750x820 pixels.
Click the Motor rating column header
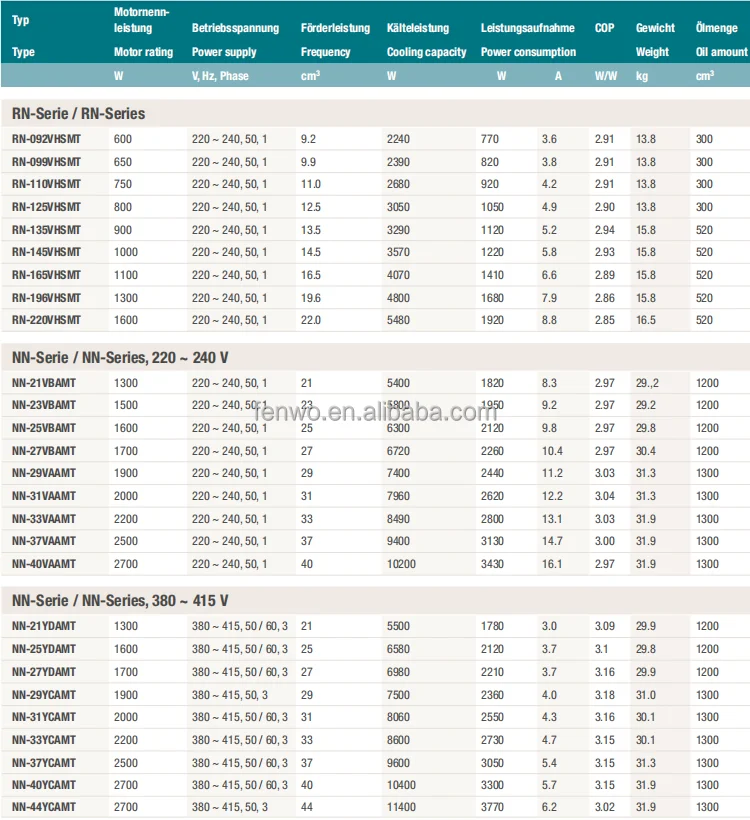tap(143, 52)
